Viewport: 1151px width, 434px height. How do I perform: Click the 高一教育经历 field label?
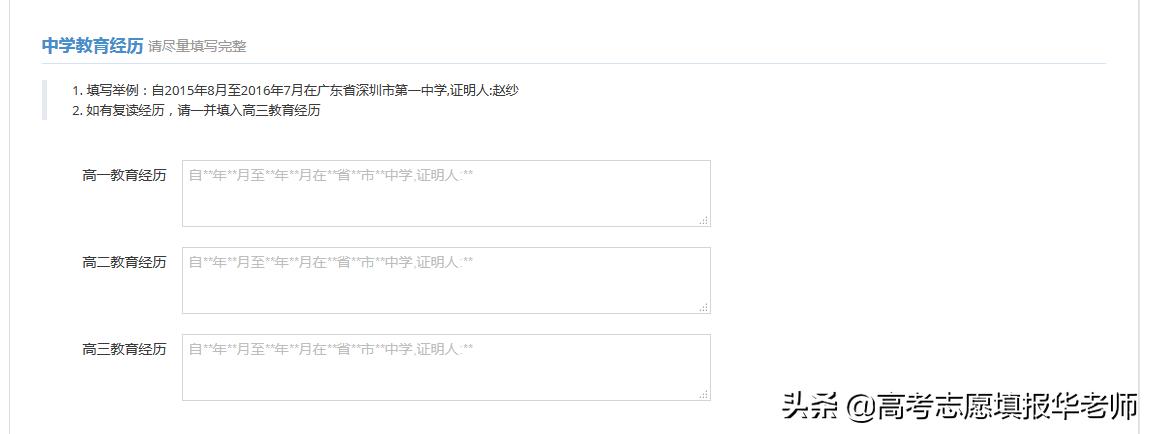coord(124,175)
